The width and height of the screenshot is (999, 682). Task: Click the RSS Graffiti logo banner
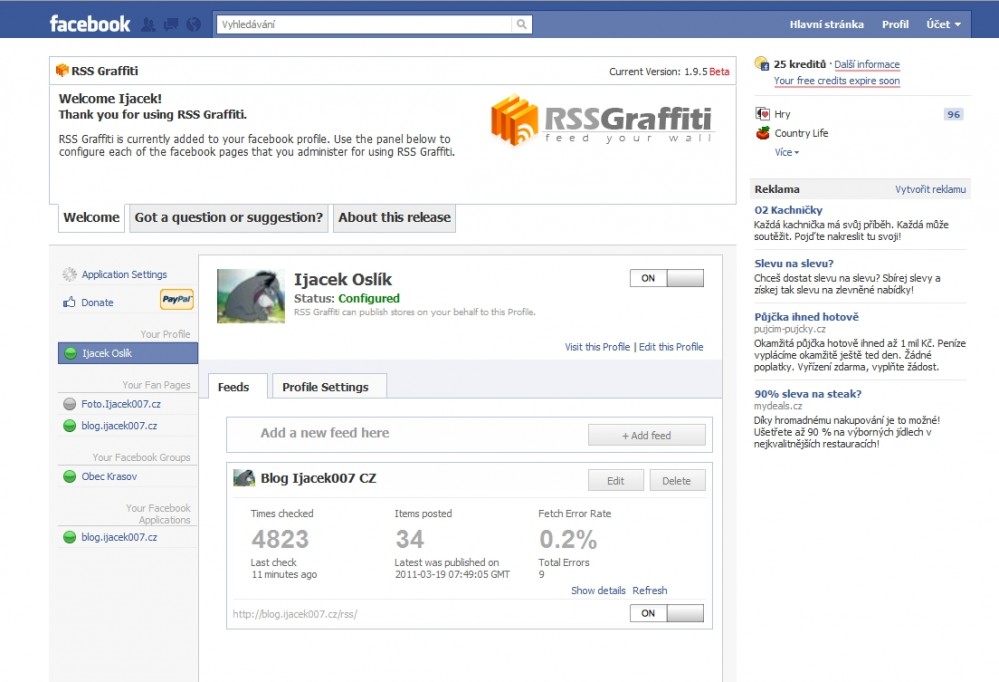point(602,122)
